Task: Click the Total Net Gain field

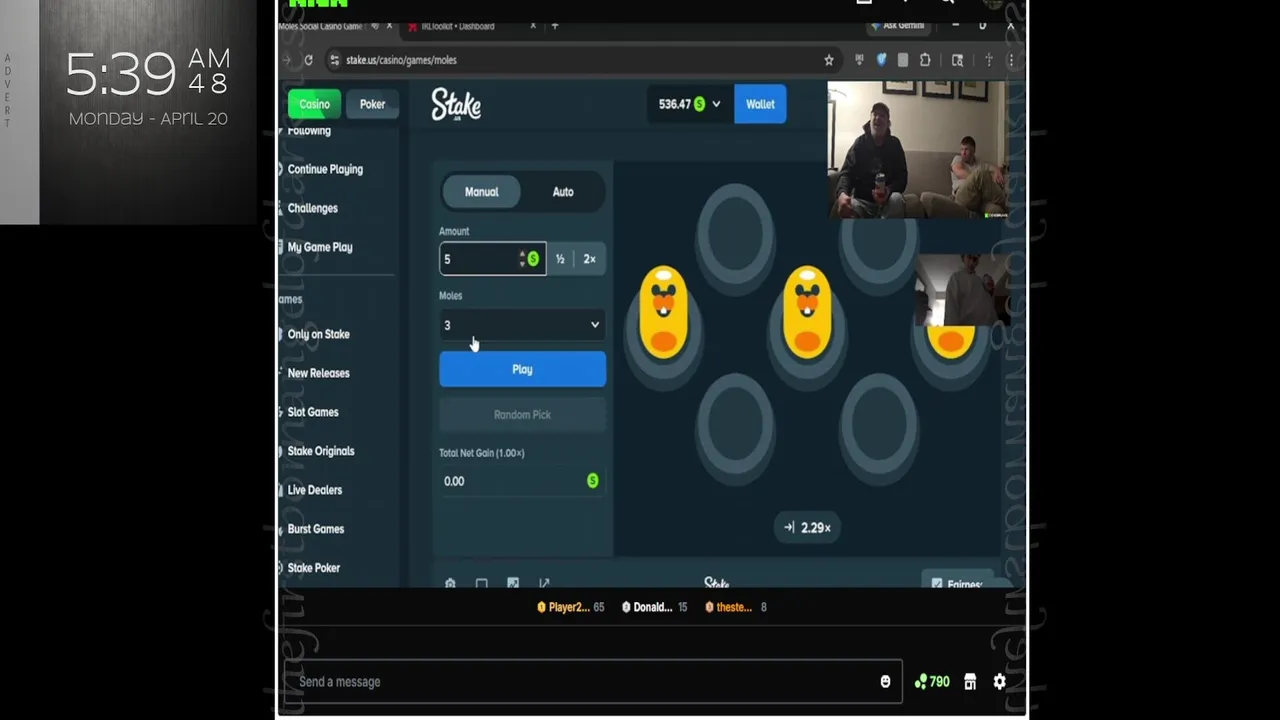Action: (x=522, y=481)
